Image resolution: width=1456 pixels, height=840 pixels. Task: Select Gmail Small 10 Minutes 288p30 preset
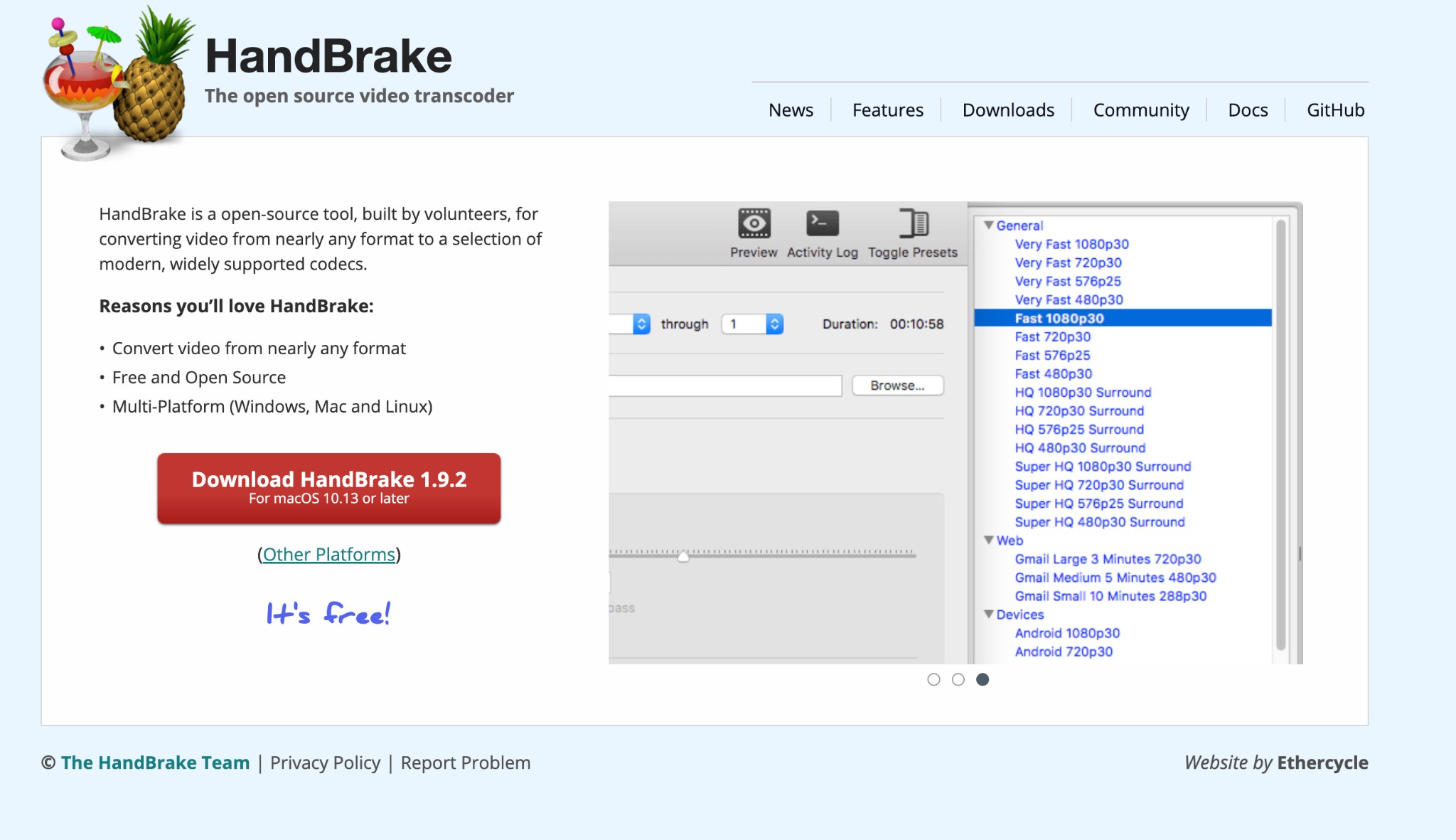click(1110, 595)
